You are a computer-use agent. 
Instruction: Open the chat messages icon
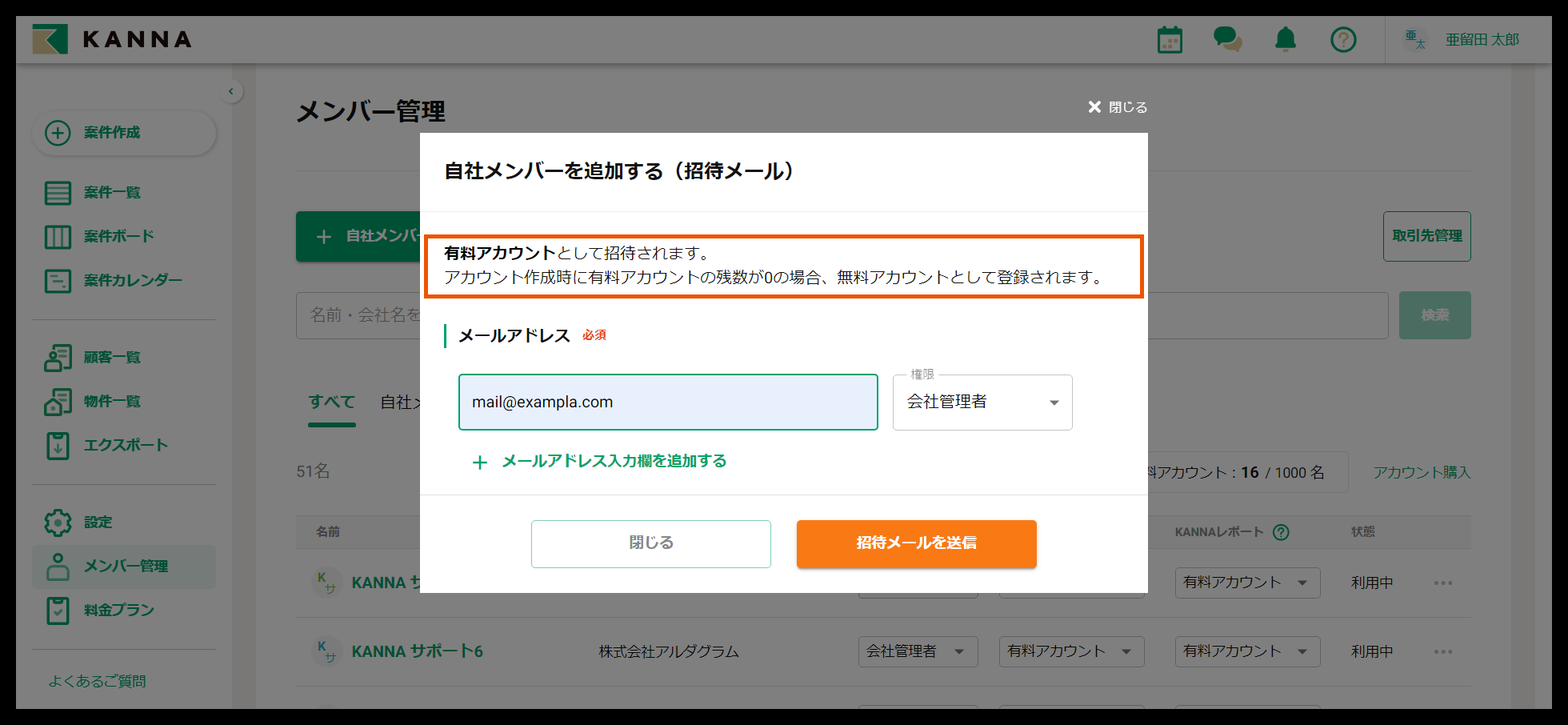click(x=1227, y=38)
